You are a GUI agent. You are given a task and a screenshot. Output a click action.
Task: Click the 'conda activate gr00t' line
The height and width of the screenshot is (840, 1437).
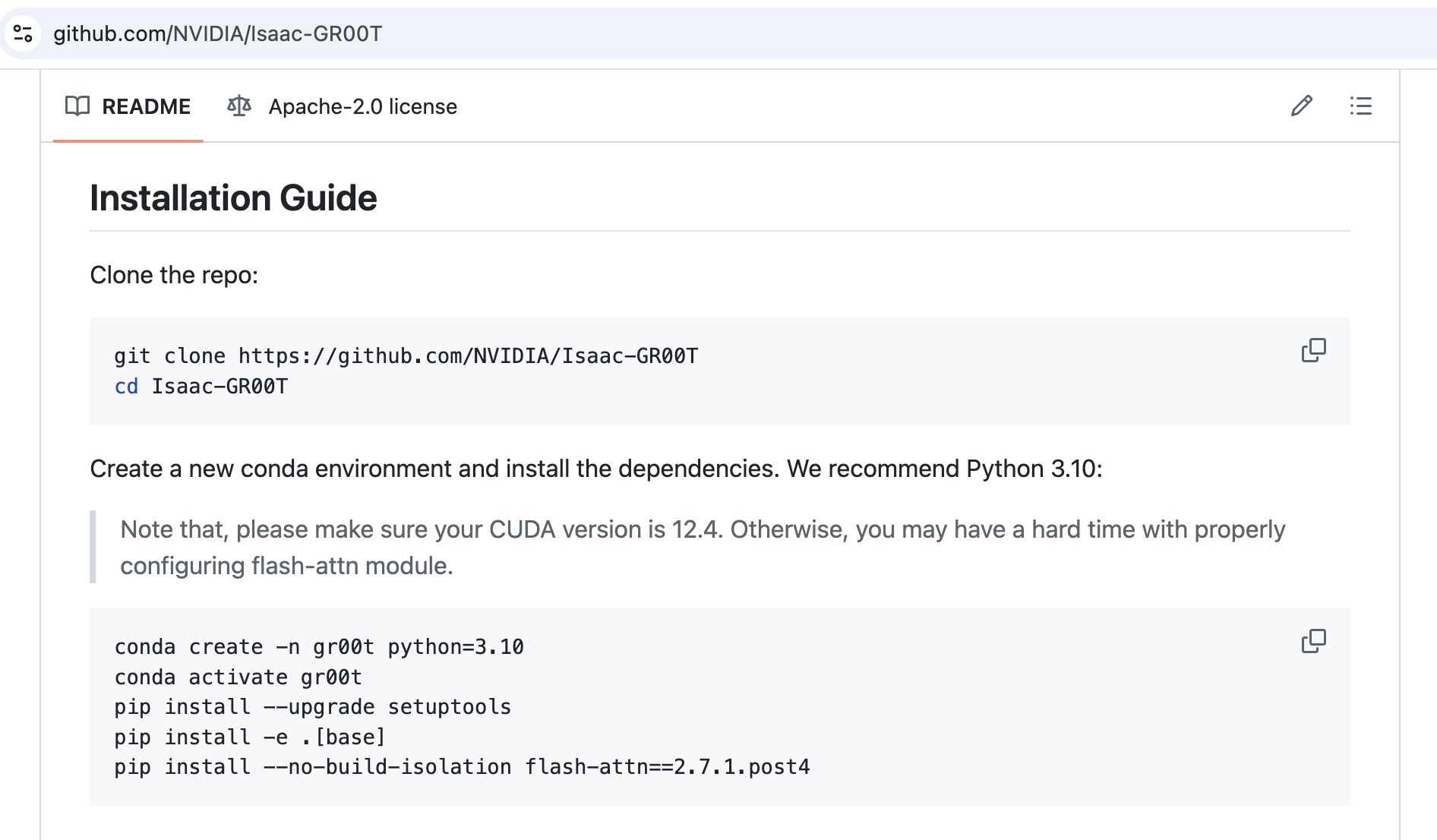(x=238, y=677)
